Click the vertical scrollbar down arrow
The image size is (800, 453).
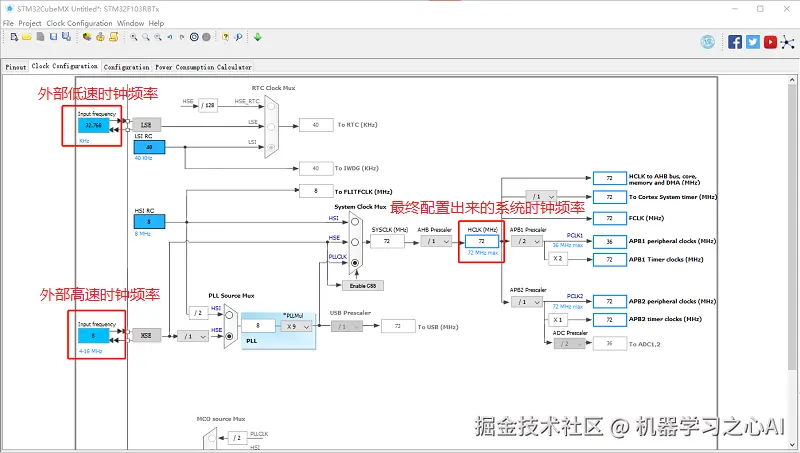(x=792, y=445)
